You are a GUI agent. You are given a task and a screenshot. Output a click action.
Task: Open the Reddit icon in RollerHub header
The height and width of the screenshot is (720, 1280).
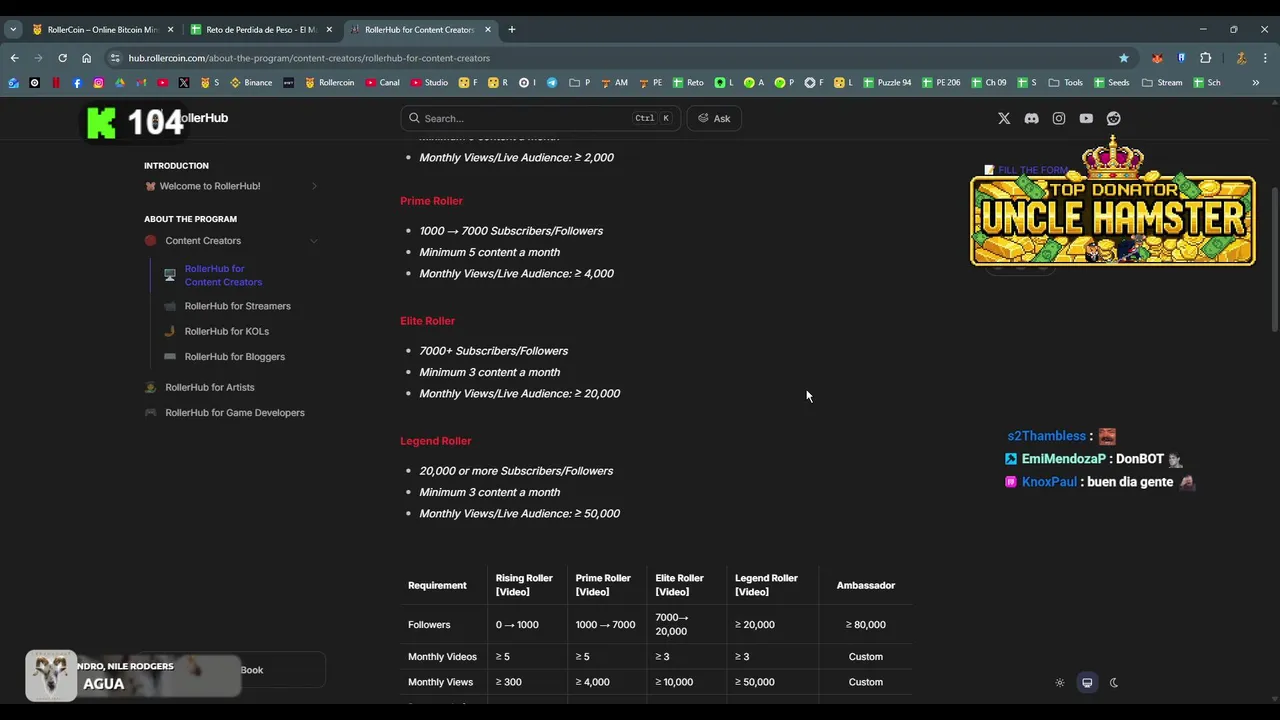pyautogui.click(x=1113, y=118)
